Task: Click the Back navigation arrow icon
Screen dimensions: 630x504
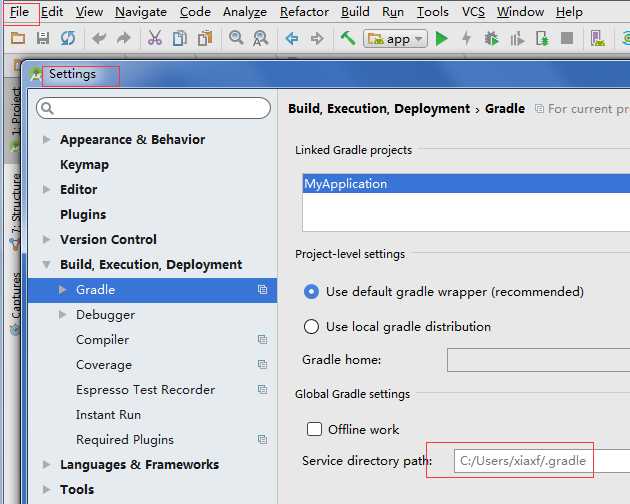Action: tap(292, 39)
